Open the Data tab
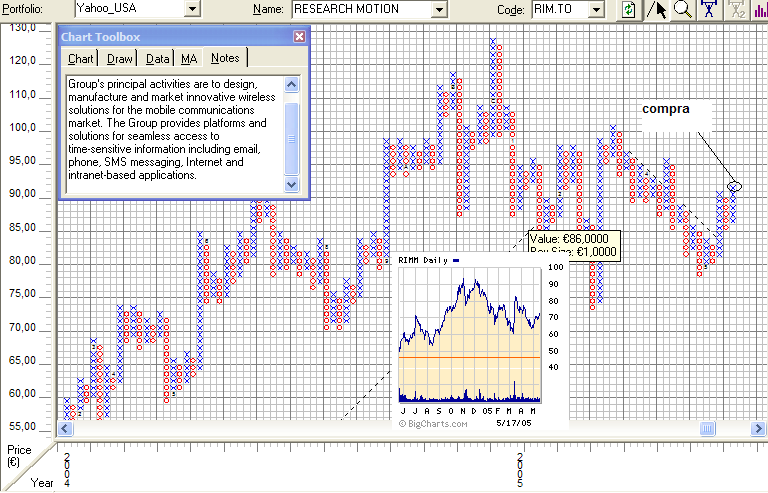The image size is (768, 493). [x=157, y=59]
